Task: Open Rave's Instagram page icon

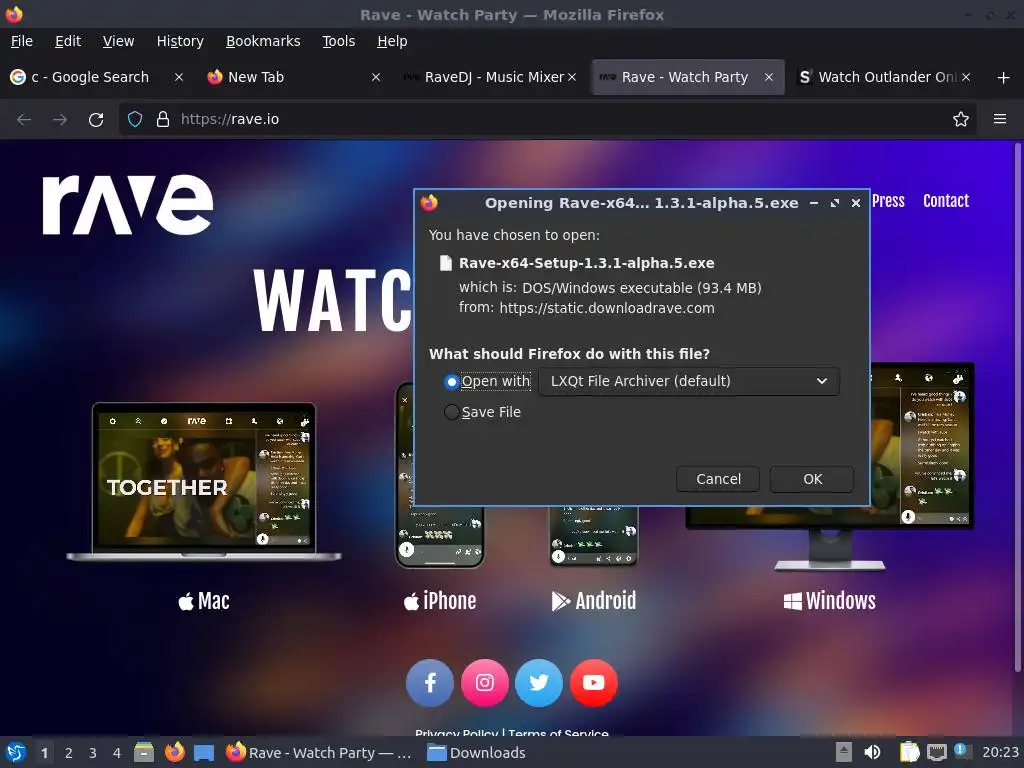Action: (485, 683)
